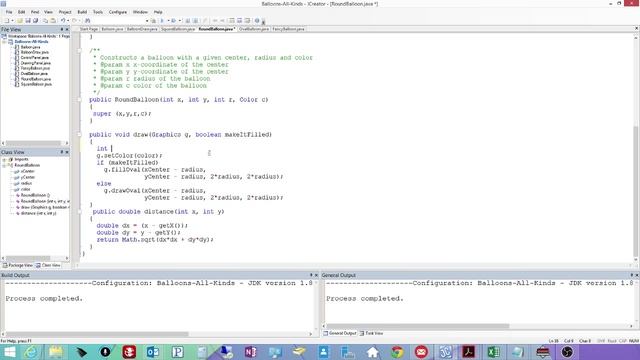This screenshot has height=360, width=640.
Task: Open Outlook from the taskbar
Action: [153, 352]
